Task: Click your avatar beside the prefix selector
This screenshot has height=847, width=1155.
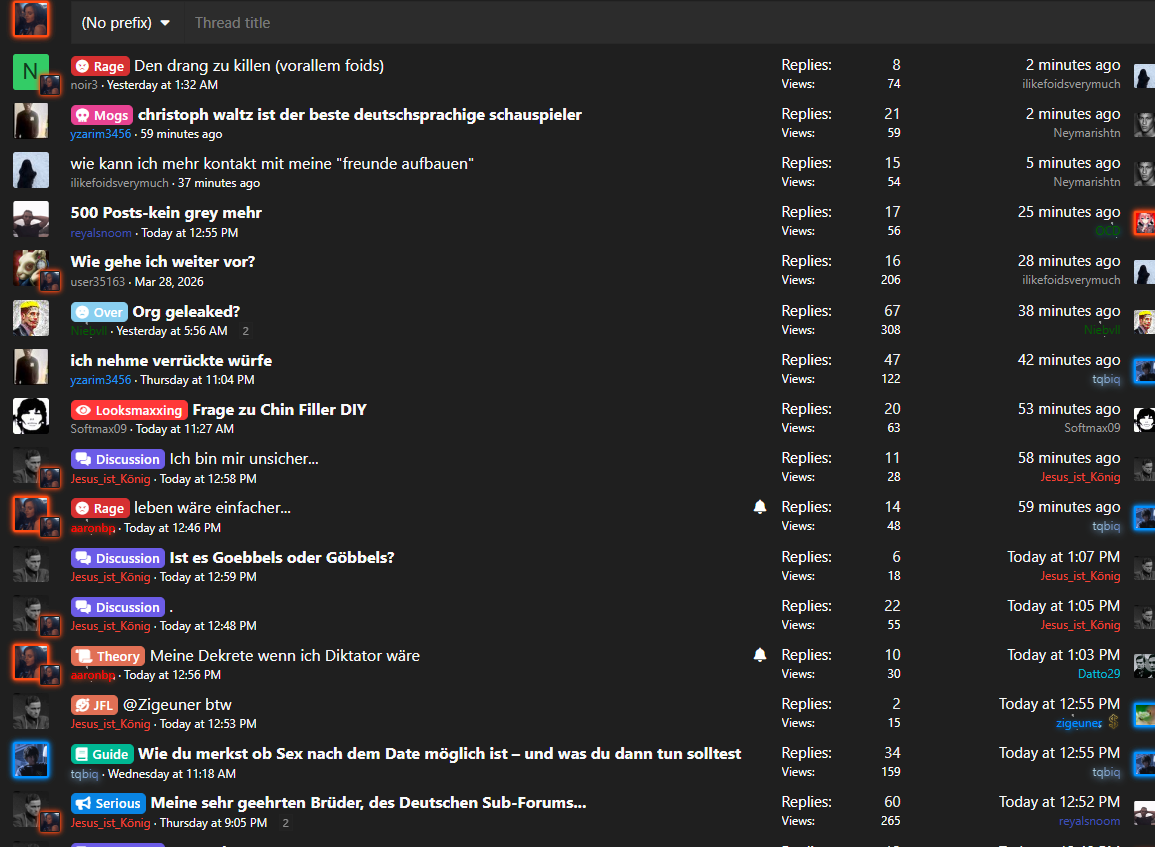Action: (x=31, y=19)
